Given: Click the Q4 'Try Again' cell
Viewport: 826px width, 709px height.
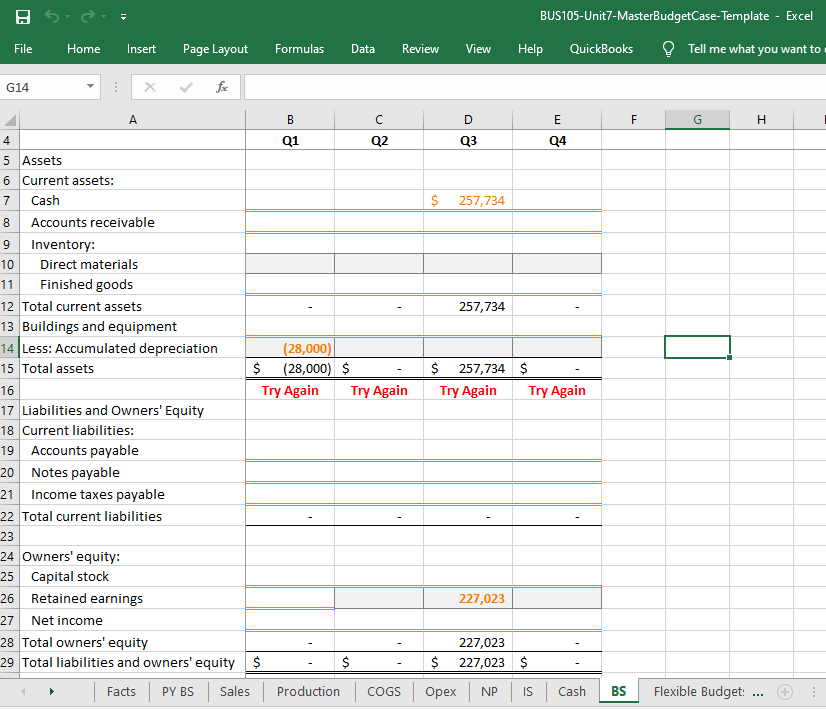Looking at the screenshot, I should point(557,390).
